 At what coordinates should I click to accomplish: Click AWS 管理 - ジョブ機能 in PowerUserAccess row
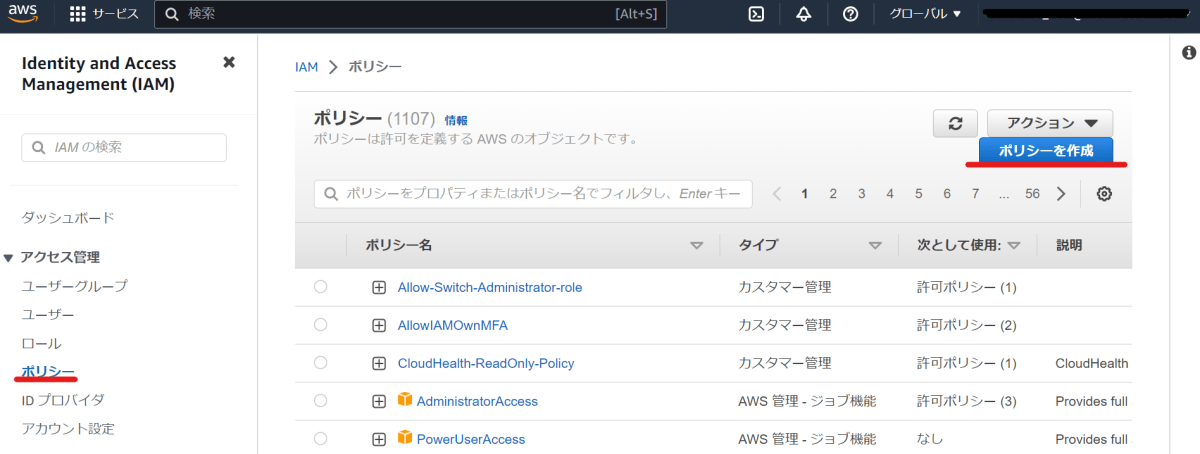click(x=807, y=439)
